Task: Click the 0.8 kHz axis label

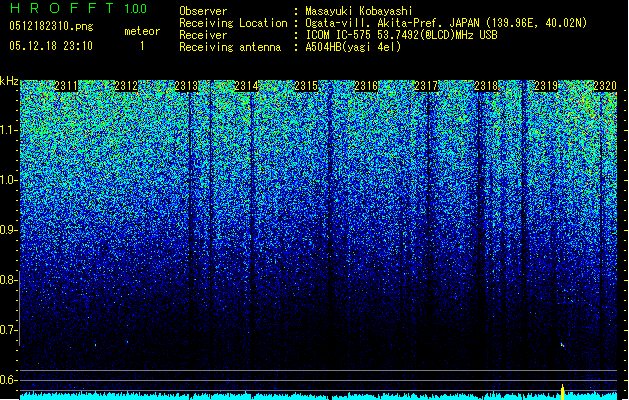Action: 8,280
